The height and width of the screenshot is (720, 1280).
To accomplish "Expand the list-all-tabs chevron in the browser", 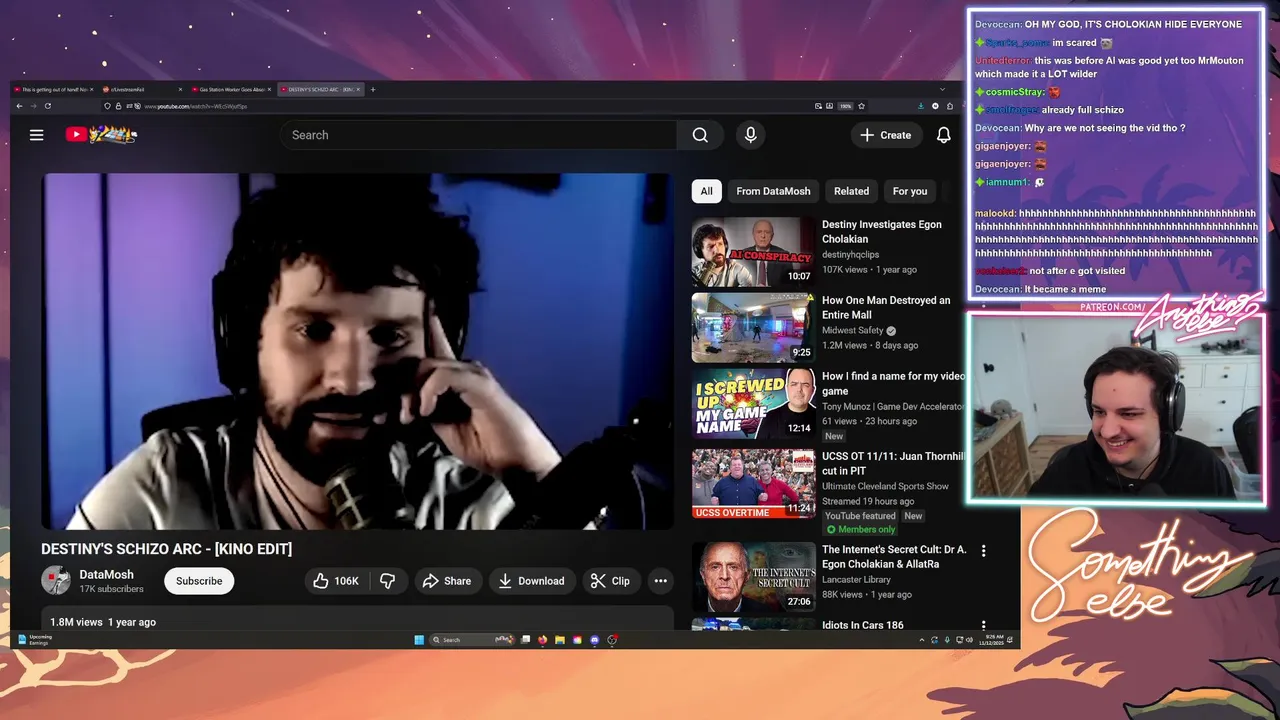I will [943, 89].
